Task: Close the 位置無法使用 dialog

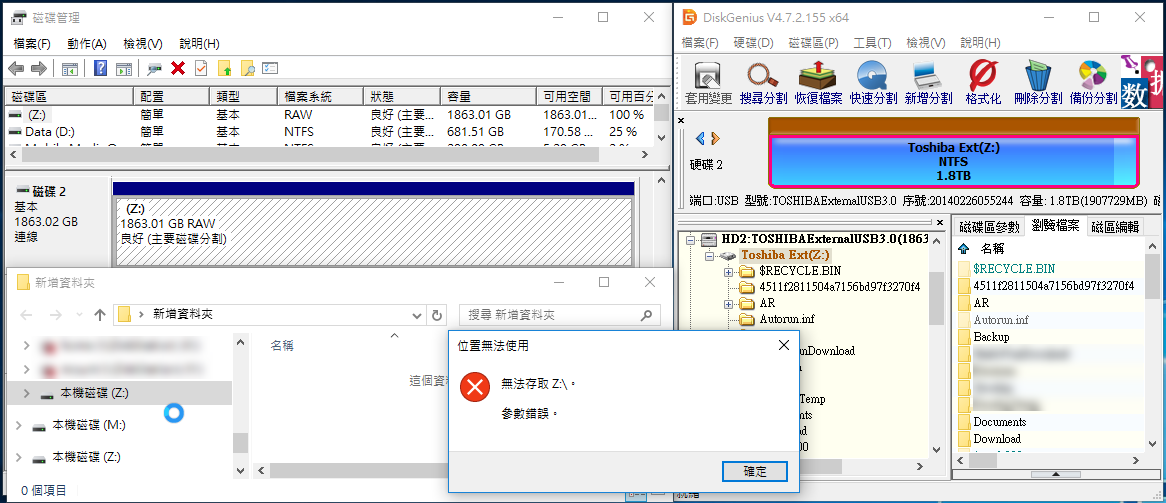Action: tap(783, 345)
